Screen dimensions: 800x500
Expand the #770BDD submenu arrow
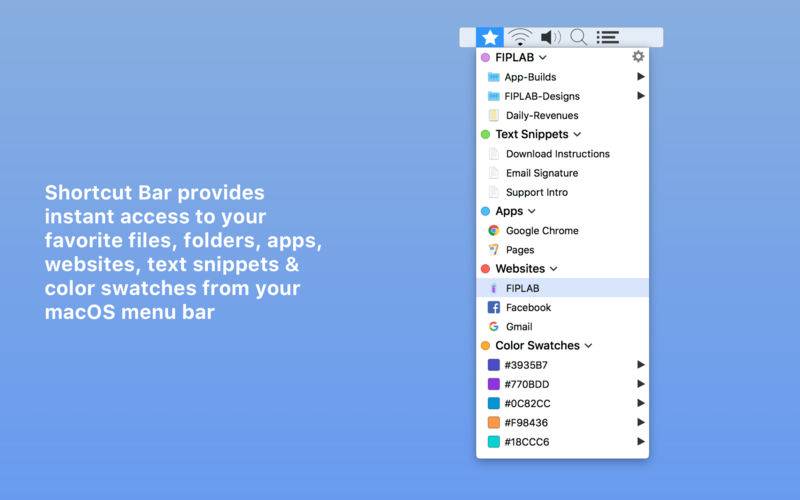pos(641,384)
